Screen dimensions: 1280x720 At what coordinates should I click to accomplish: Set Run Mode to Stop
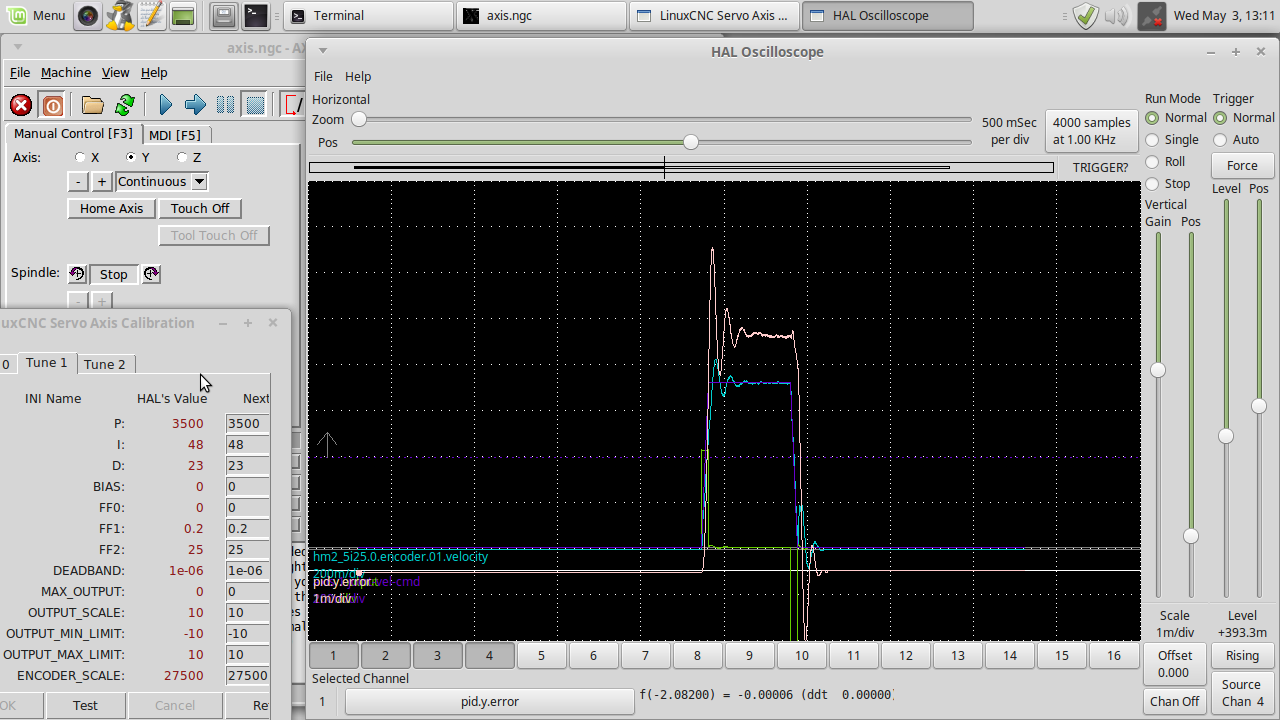tap(1152, 184)
